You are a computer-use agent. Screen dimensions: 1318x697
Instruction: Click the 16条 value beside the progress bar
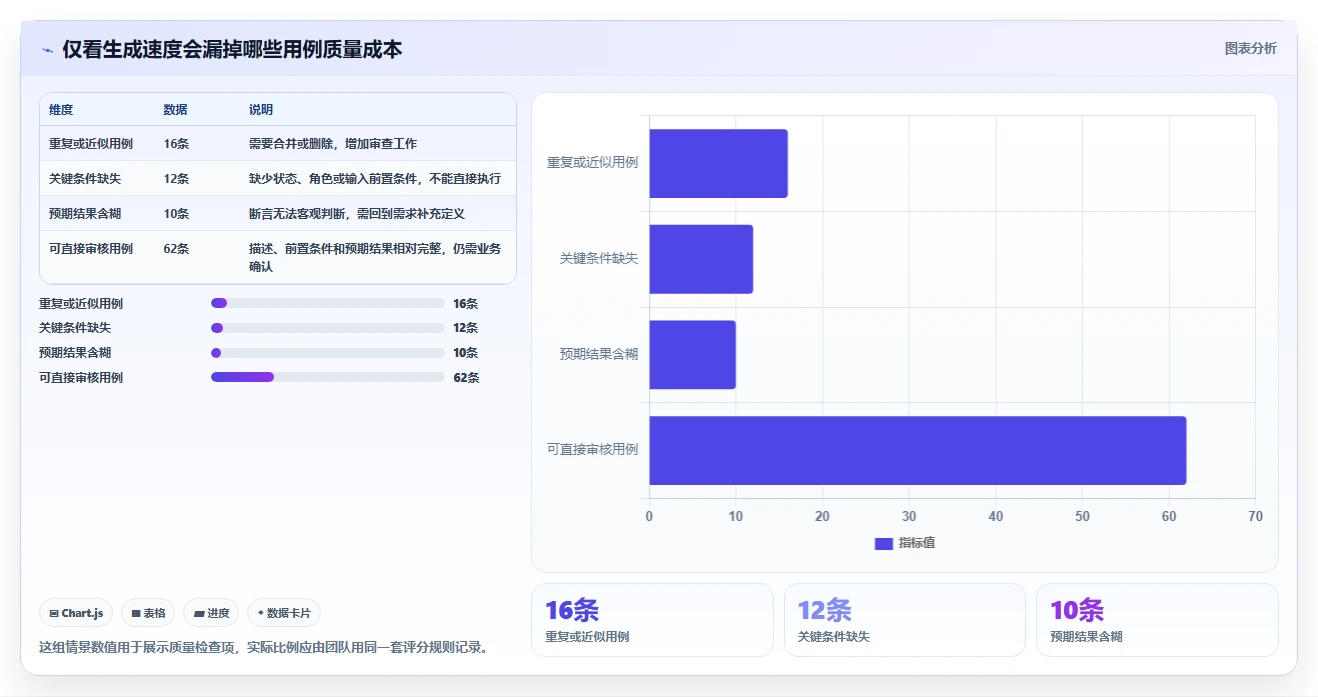click(x=466, y=304)
